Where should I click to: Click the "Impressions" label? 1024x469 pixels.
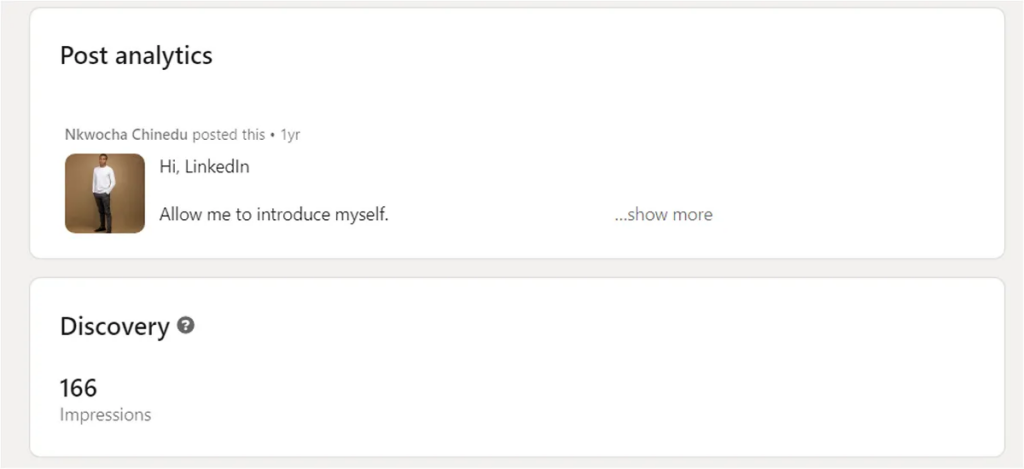tap(105, 414)
